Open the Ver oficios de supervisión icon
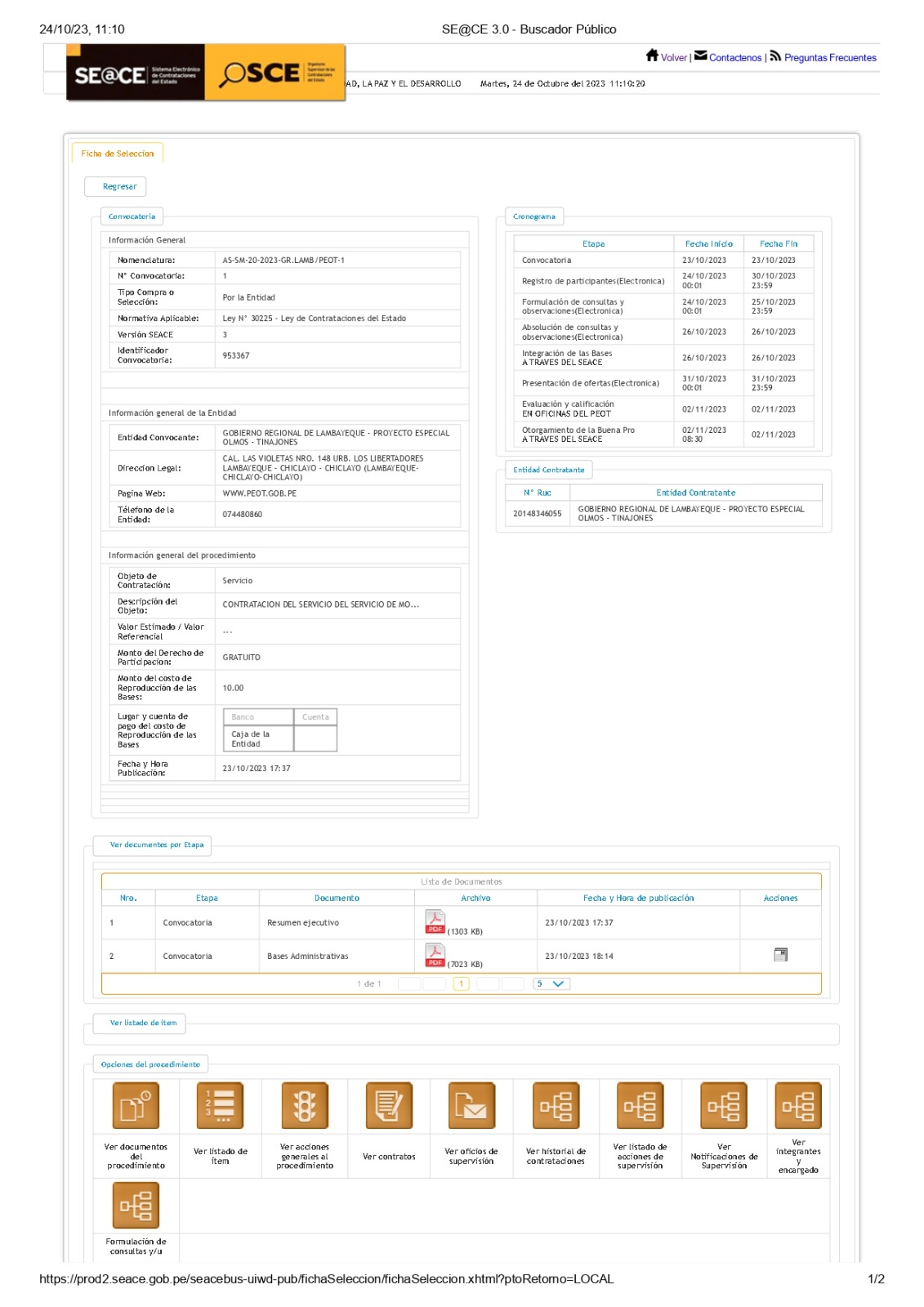 click(471, 1105)
